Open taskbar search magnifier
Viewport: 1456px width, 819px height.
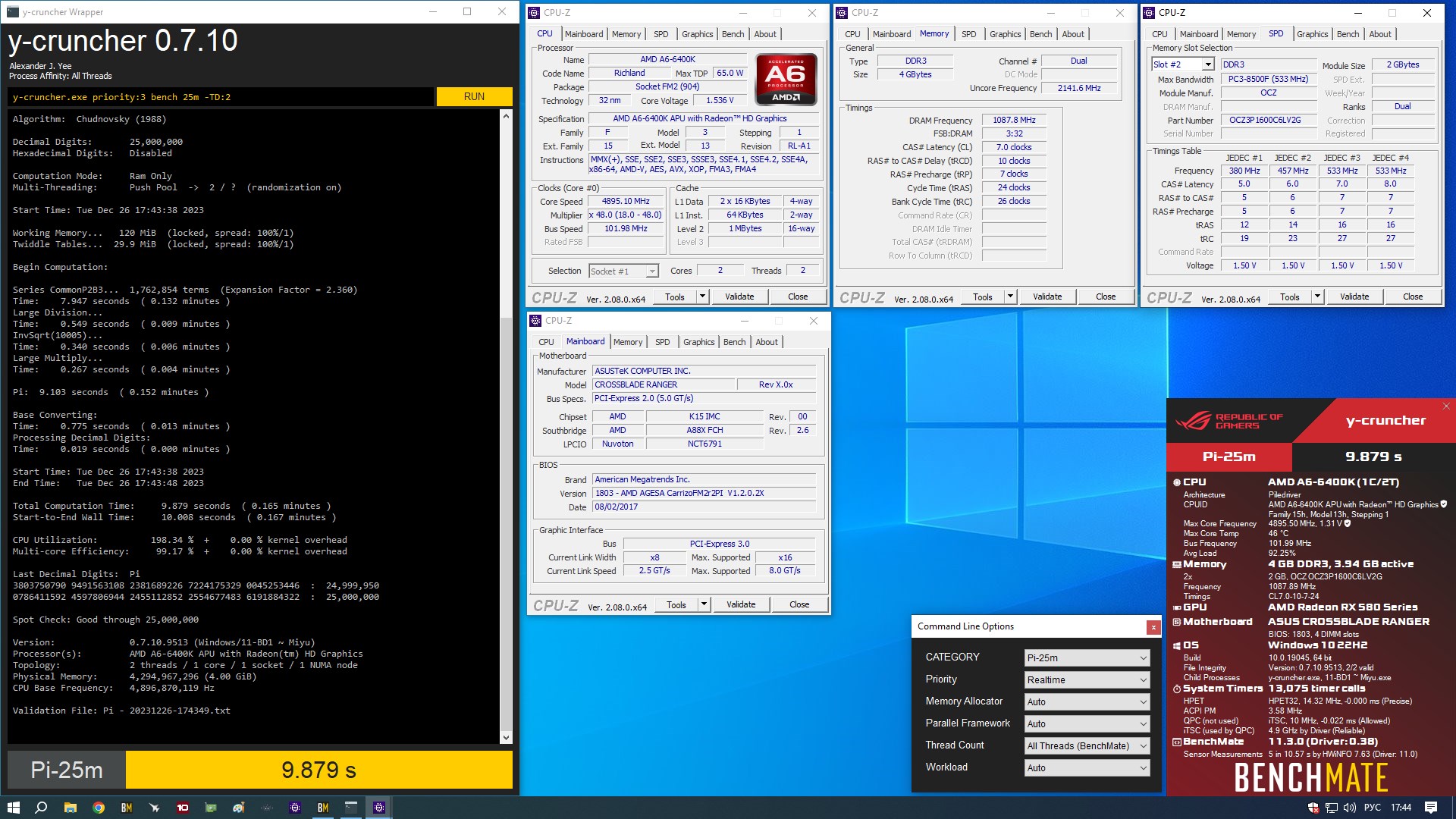pyautogui.click(x=42, y=808)
